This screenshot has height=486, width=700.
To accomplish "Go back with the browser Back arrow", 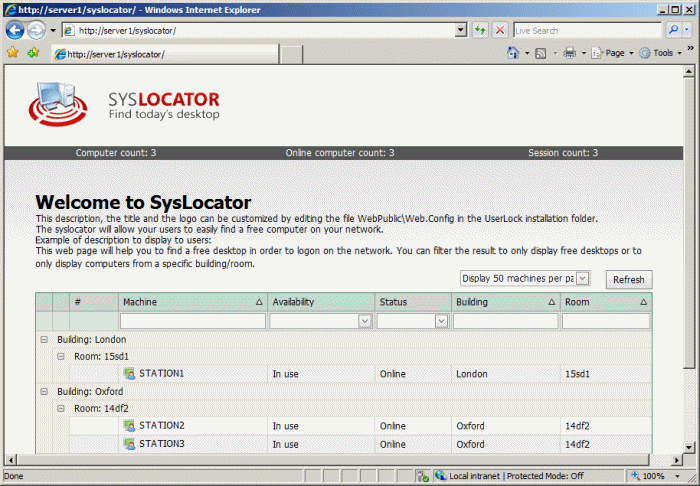I will tap(15, 30).
